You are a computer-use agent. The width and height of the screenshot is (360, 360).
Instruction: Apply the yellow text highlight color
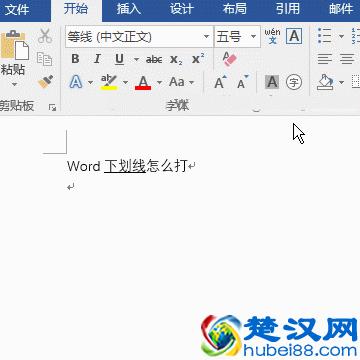[x=109, y=82]
